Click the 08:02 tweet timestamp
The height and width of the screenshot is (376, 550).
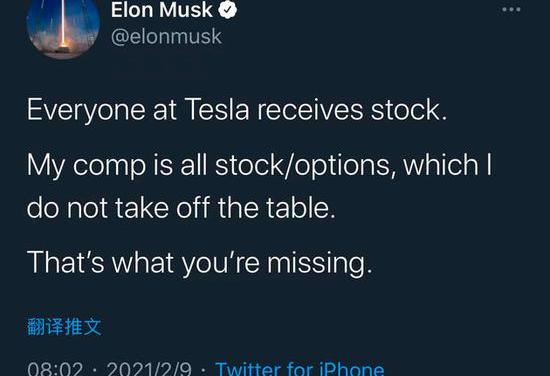tap(55, 370)
